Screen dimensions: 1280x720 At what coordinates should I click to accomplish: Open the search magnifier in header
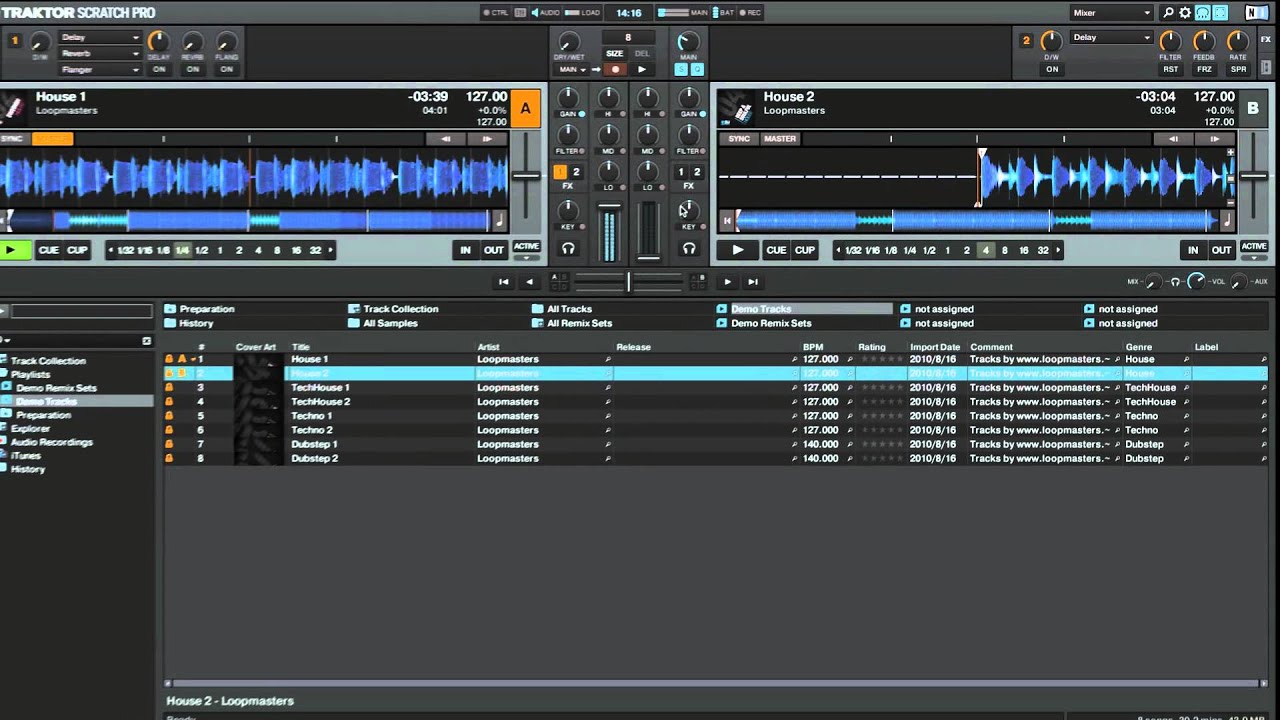pos(1168,13)
